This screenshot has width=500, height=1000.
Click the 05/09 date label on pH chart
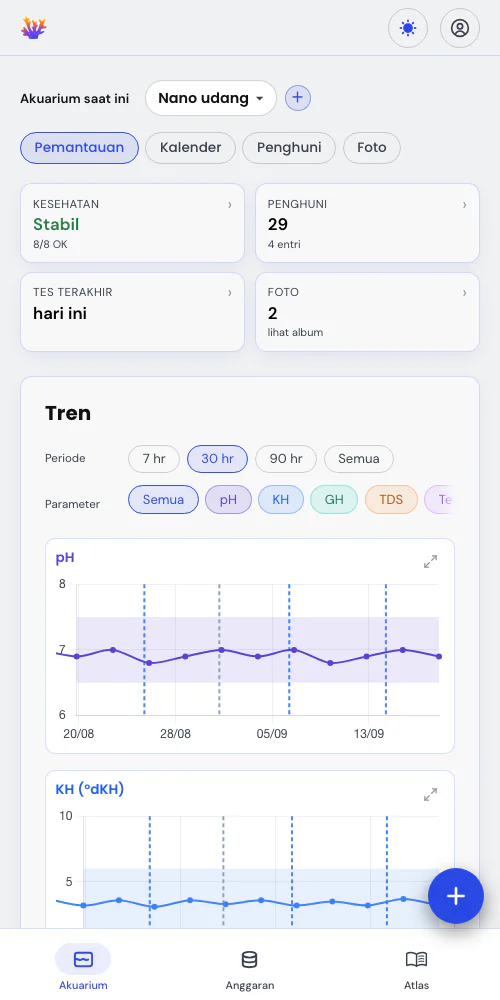272,734
